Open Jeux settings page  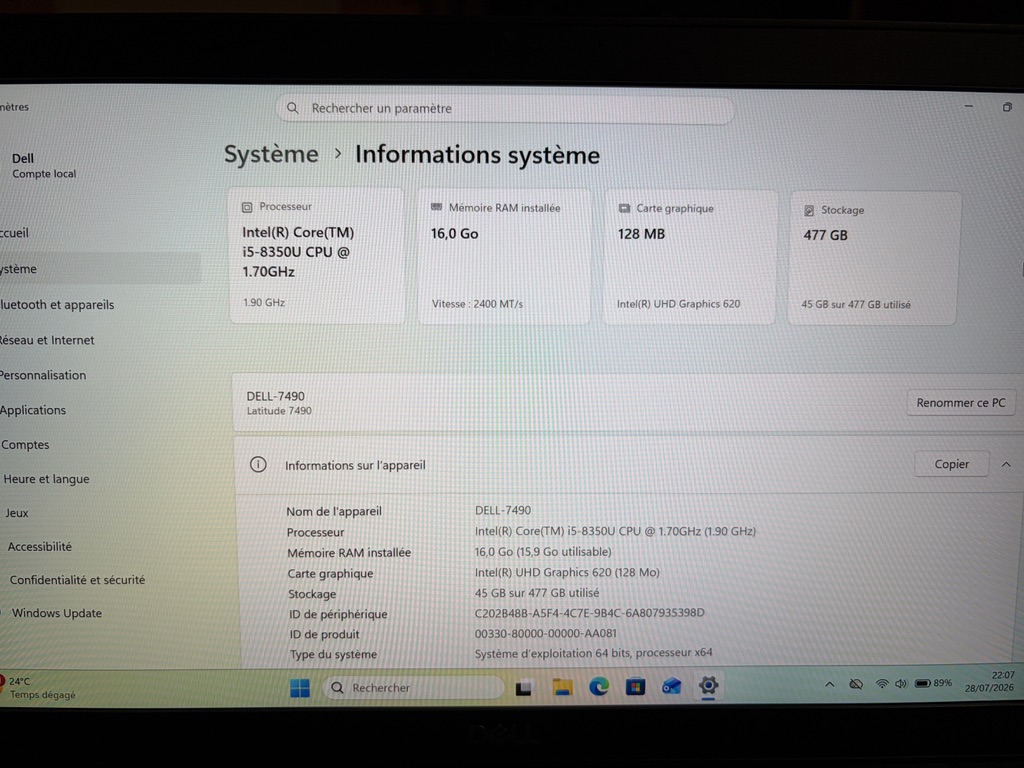(17, 513)
